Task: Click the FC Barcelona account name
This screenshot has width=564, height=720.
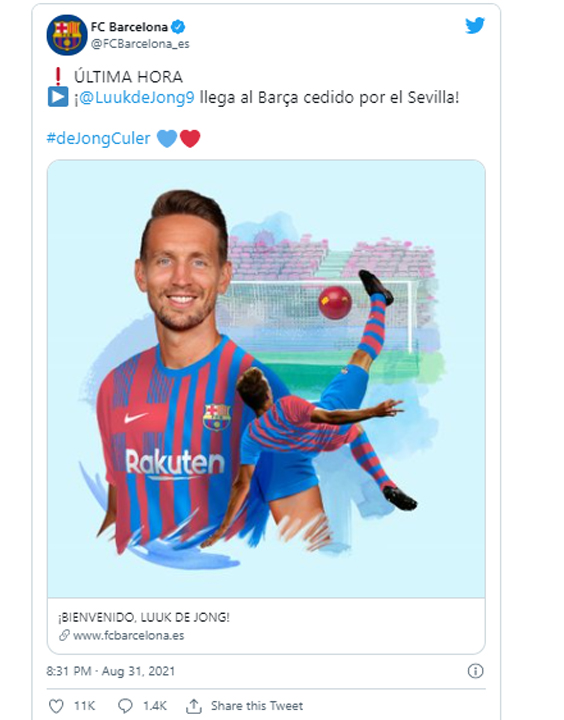Action: coord(129,27)
